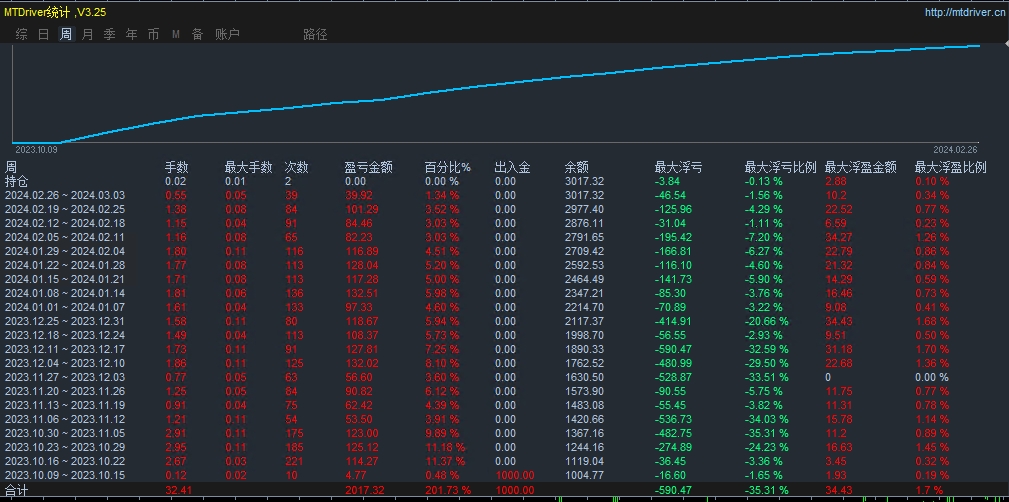Click the deposit amount 1000.00 in 2023.10.09 row
Viewport: 1009px width, 502px height.
tap(514, 475)
